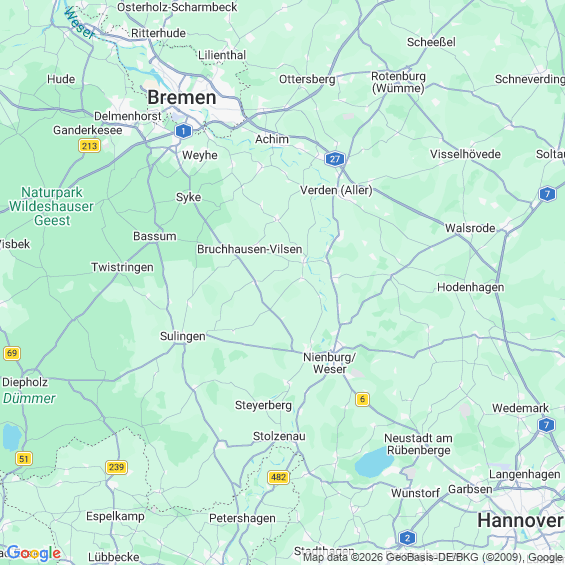Click the Map data copyright text
The height and width of the screenshot is (565, 565).
(x=434, y=557)
